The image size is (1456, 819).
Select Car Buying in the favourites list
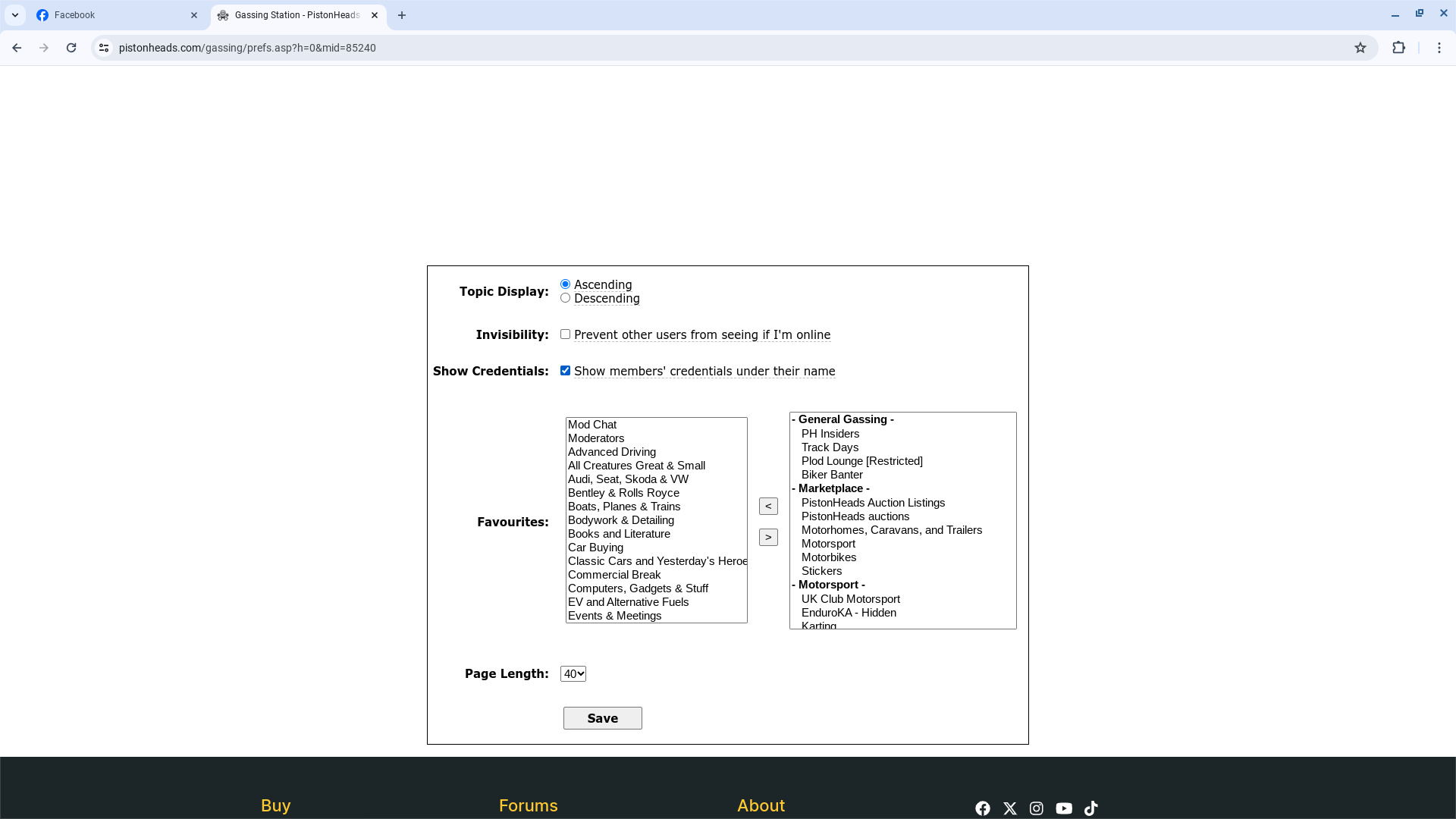[x=595, y=548]
